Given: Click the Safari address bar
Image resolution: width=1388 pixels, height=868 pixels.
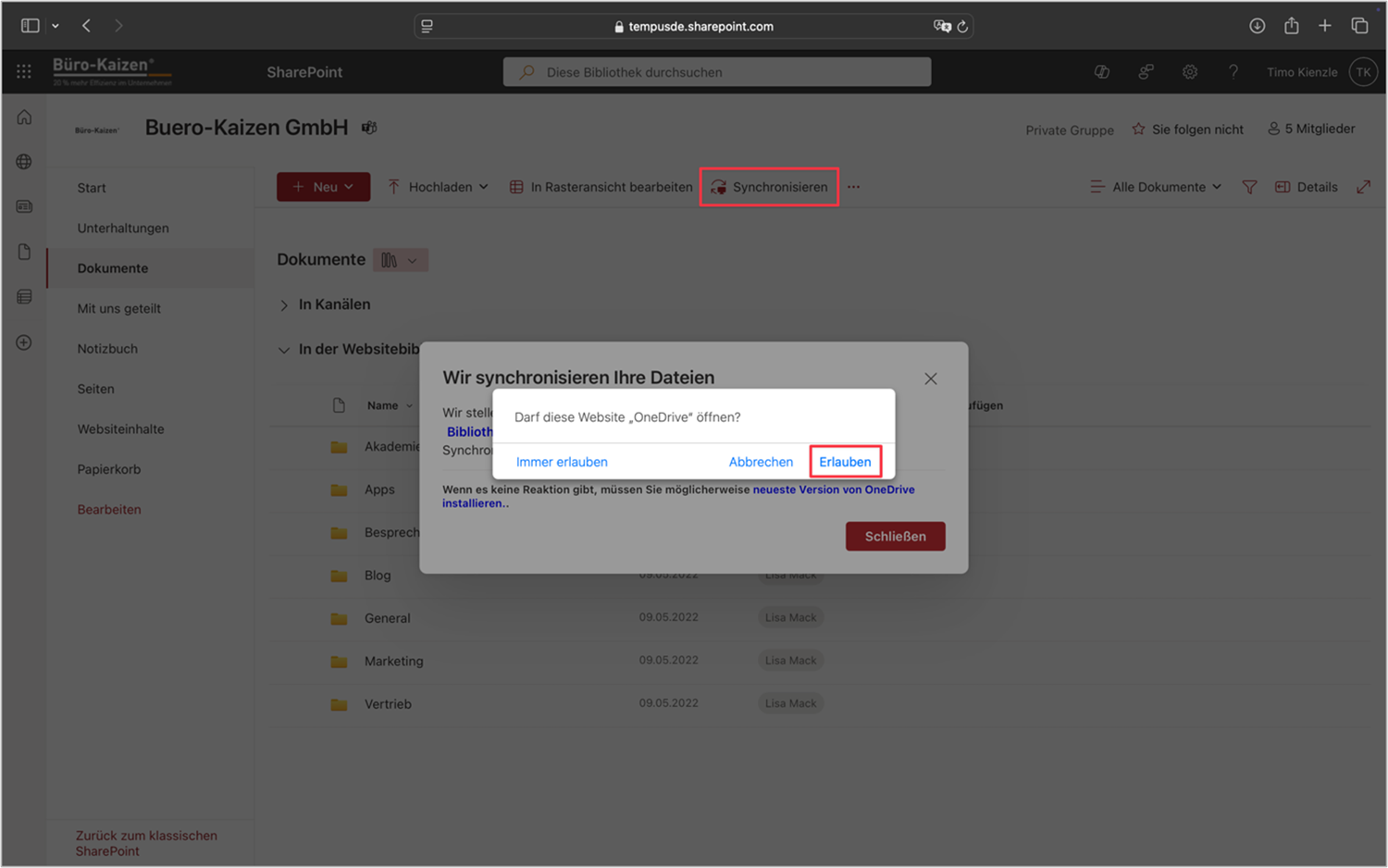Looking at the screenshot, I should pos(694,26).
